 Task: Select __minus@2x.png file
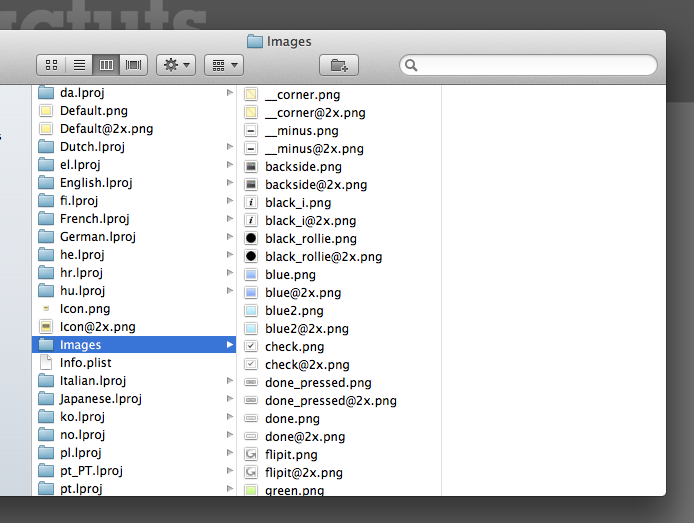coord(339,149)
